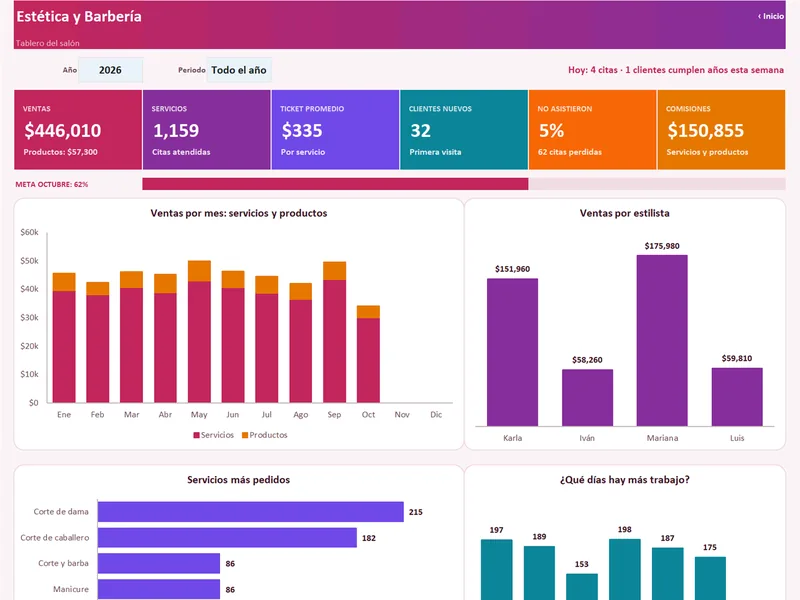This screenshot has height=600, width=800.
Task: Click the Ene bar in monthly sales chart
Action: 64,338
